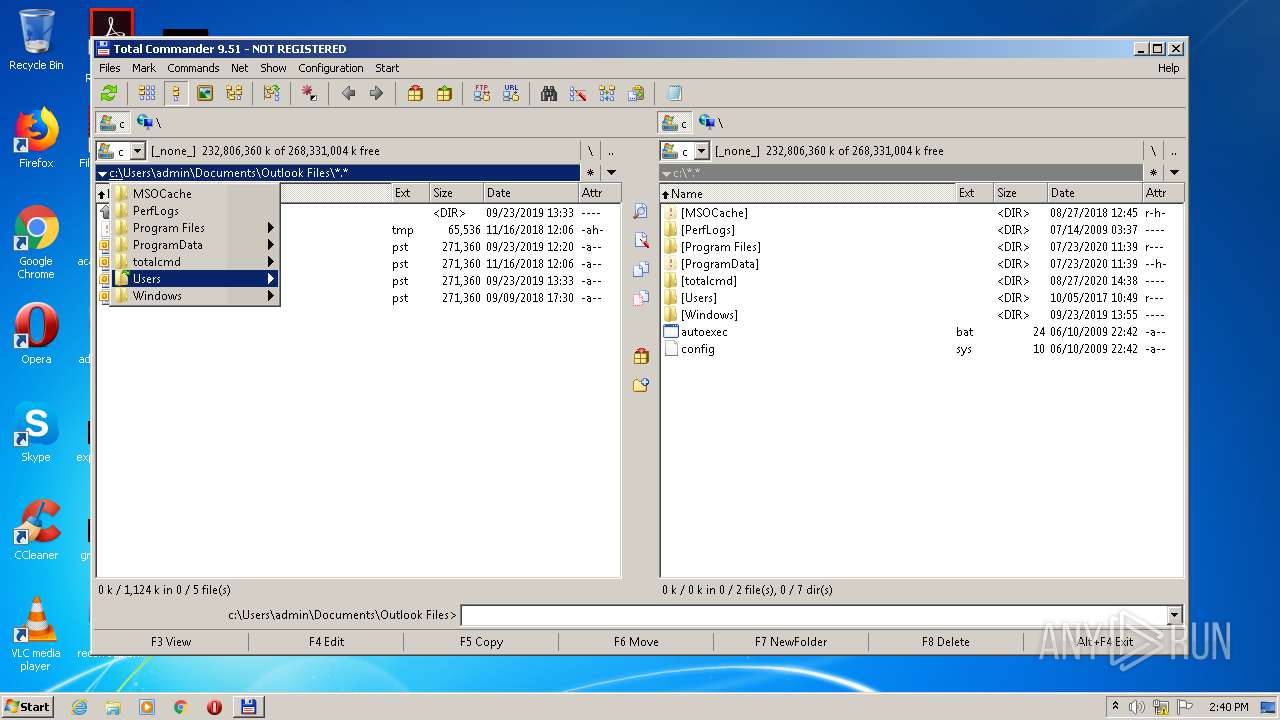Screen dimensions: 1280x720
Task: Click the New folder icon between panels
Action: pos(641,385)
